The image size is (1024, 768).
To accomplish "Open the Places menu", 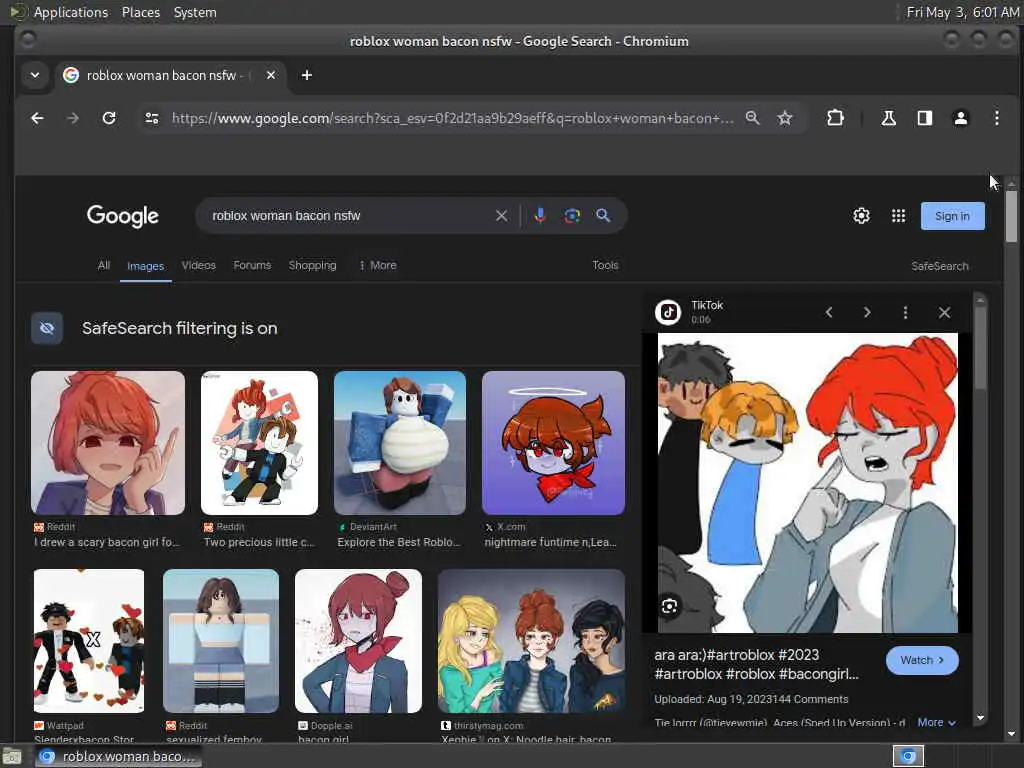I will (140, 12).
